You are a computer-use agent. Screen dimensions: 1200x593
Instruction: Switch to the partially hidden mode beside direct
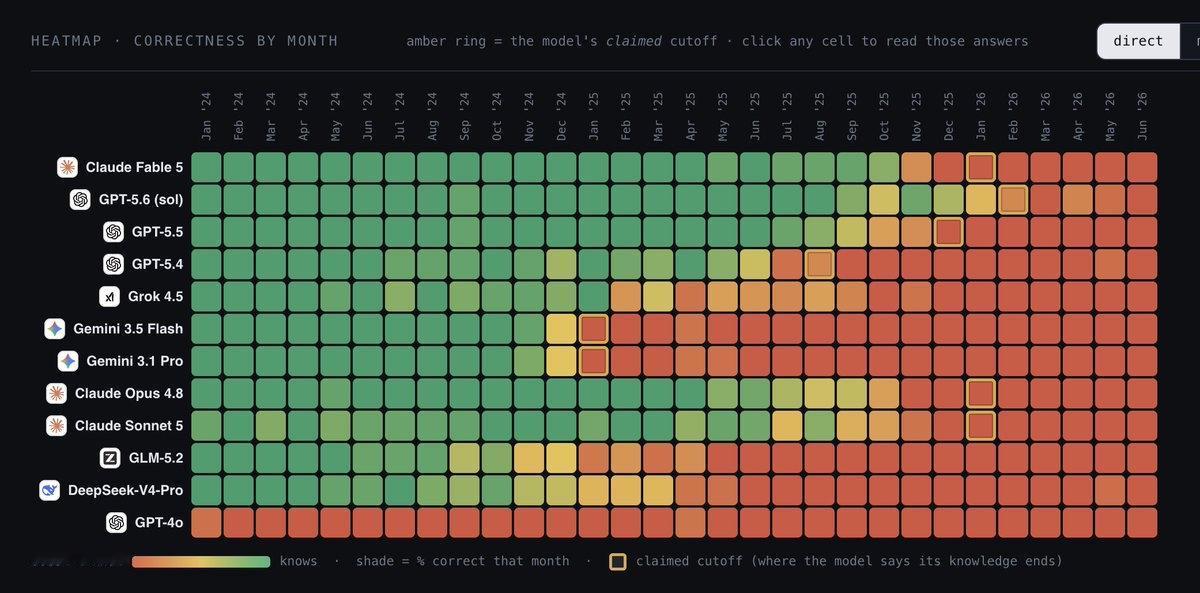tap(1190, 41)
